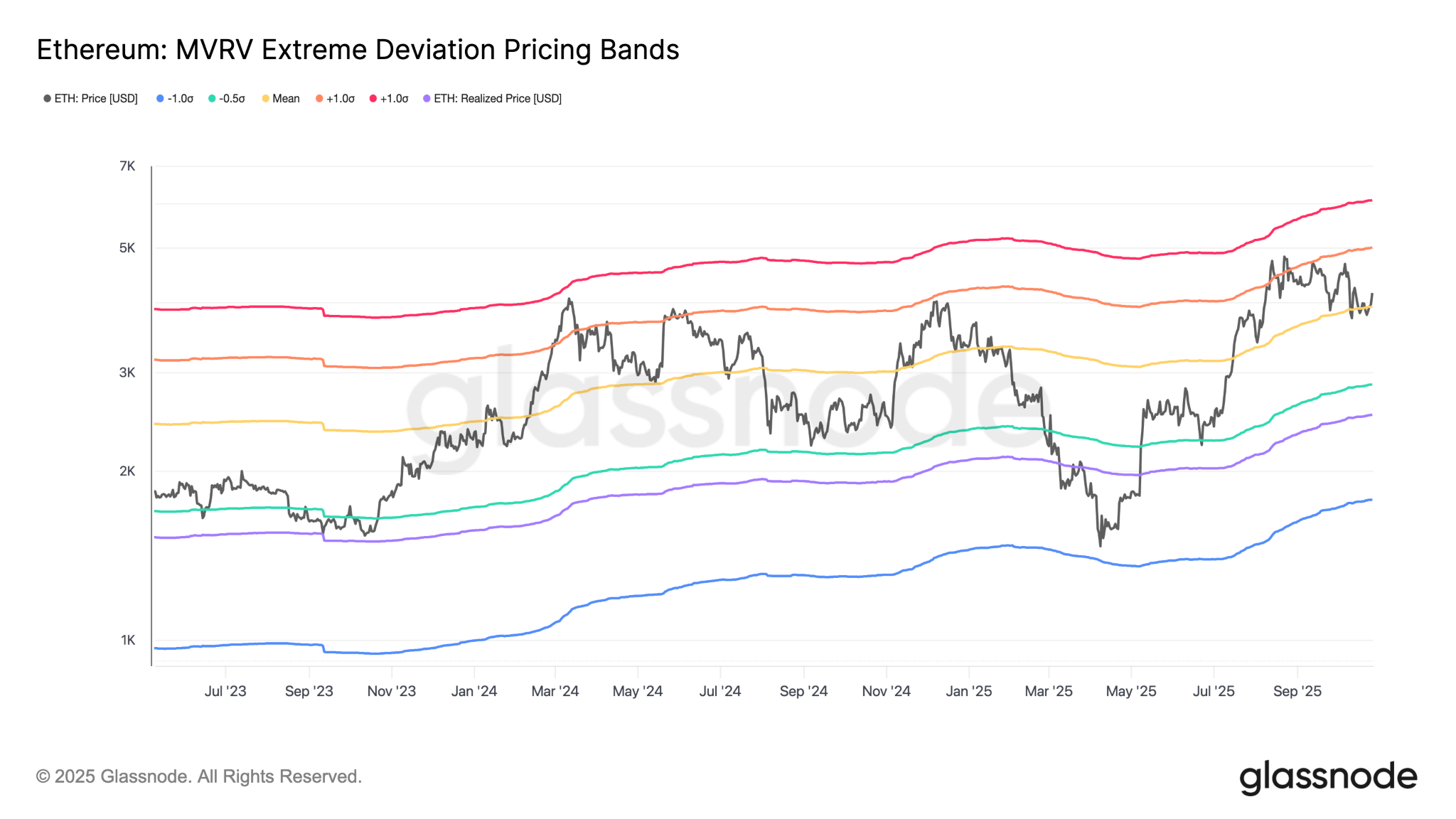The image size is (1456, 819).
Task: Click the gray dot beside ETH: Price [USD]
Action: pos(47,99)
